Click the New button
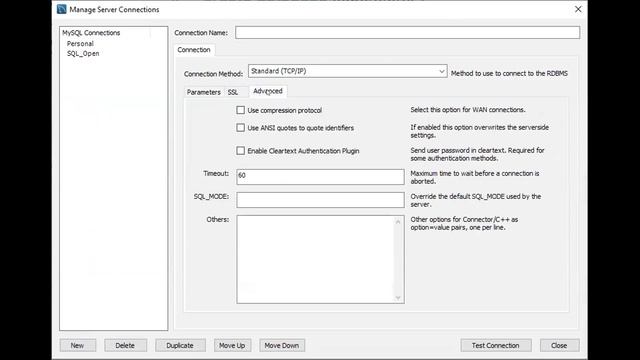This screenshot has height=360, width=640. tap(77, 345)
